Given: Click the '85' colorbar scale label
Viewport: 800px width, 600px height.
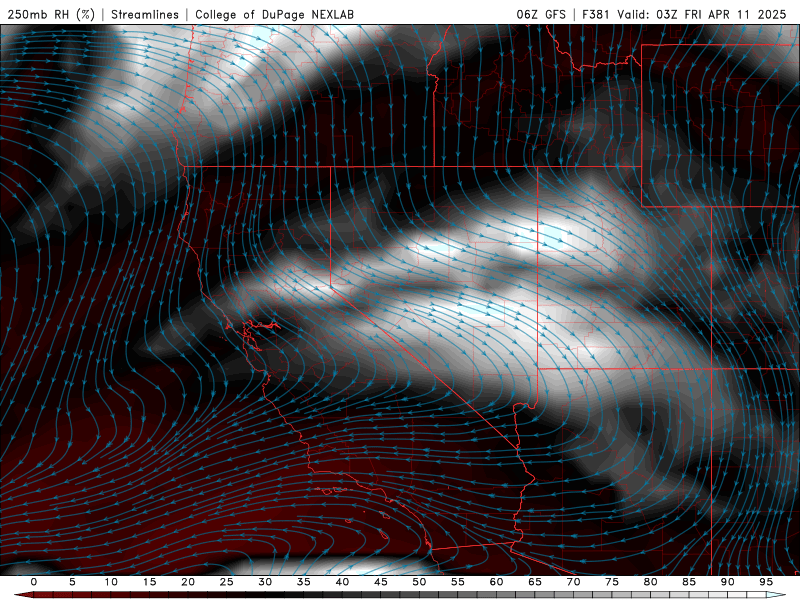Looking at the screenshot, I should 689,582.
